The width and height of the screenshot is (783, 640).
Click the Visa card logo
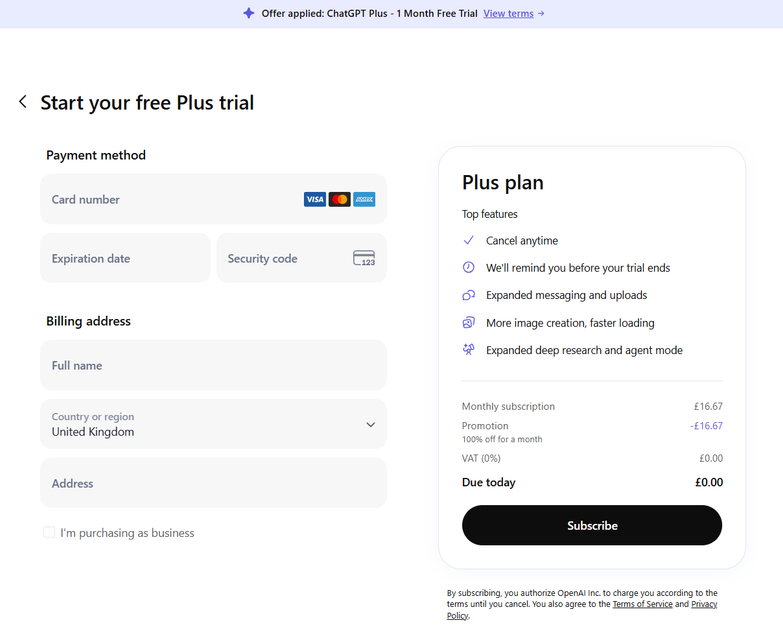click(x=314, y=200)
